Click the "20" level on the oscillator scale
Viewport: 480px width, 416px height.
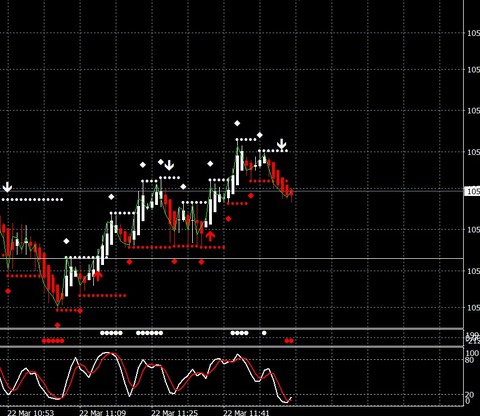(469, 395)
